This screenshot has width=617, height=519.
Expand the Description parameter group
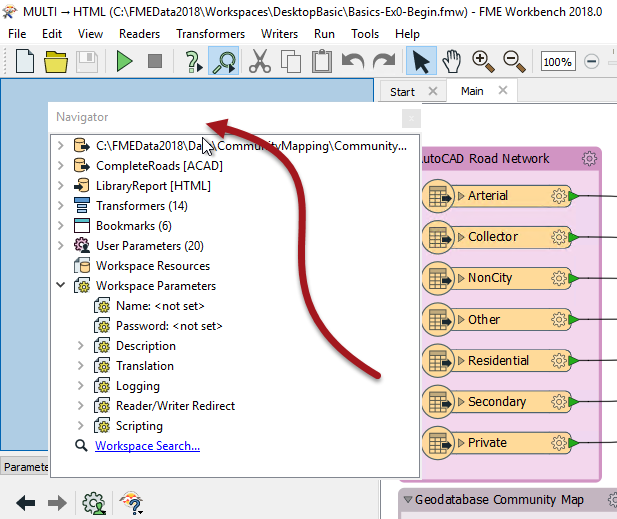pos(81,346)
